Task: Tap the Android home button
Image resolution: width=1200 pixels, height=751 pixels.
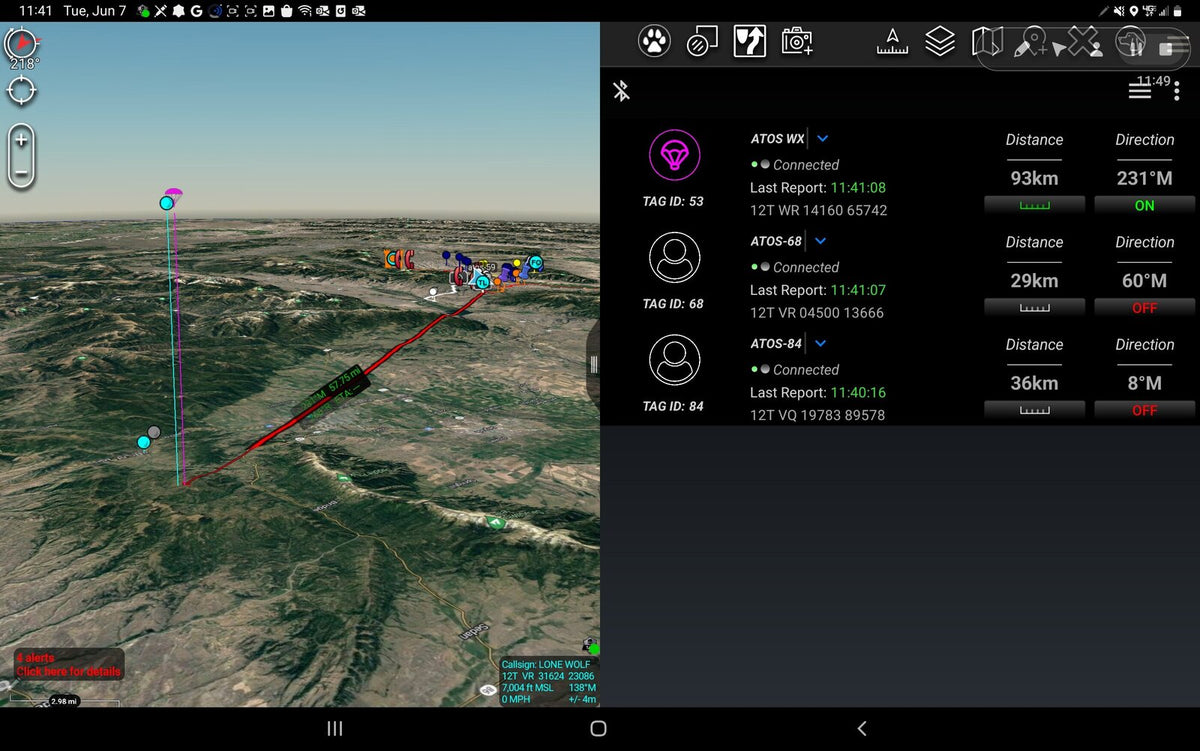Action: click(598, 729)
